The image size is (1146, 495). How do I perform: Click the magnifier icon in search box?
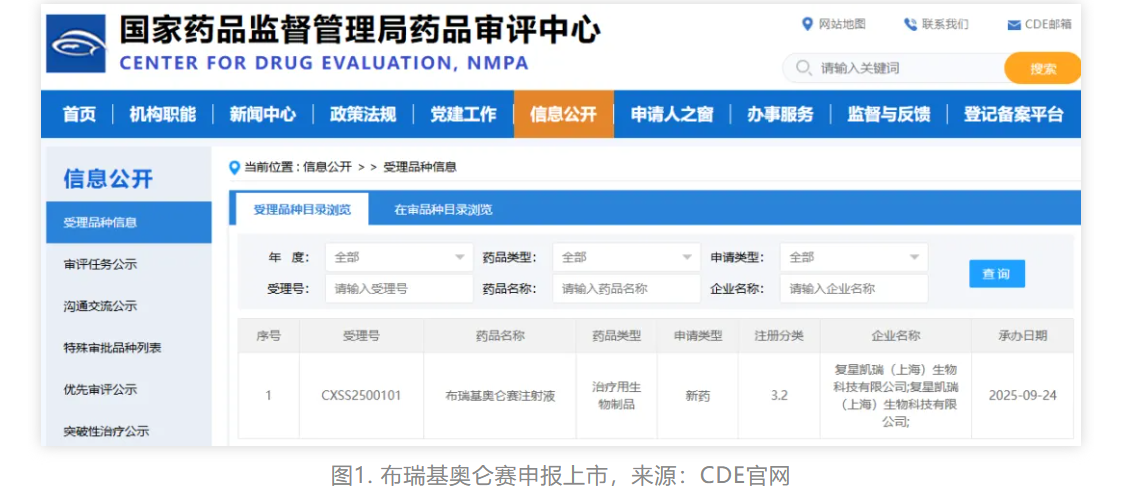pos(803,68)
